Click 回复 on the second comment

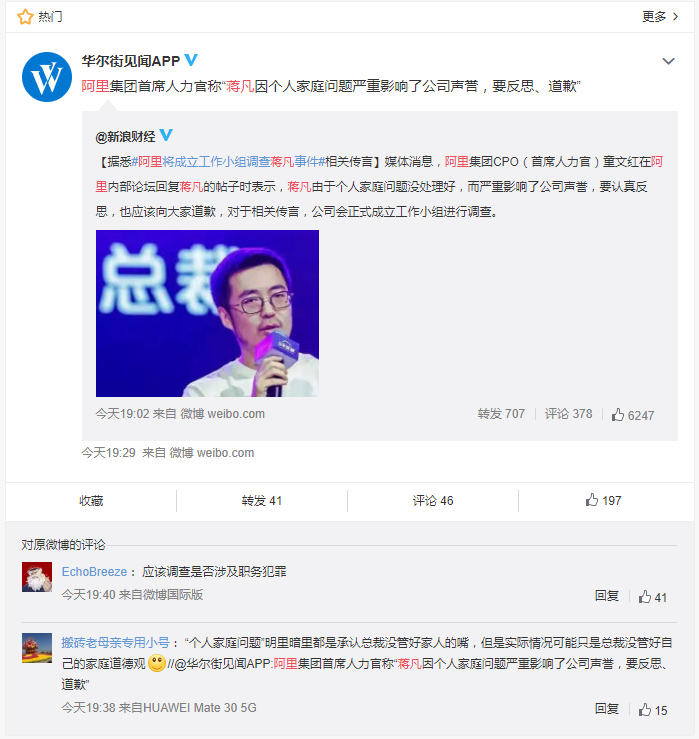[x=606, y=709]
